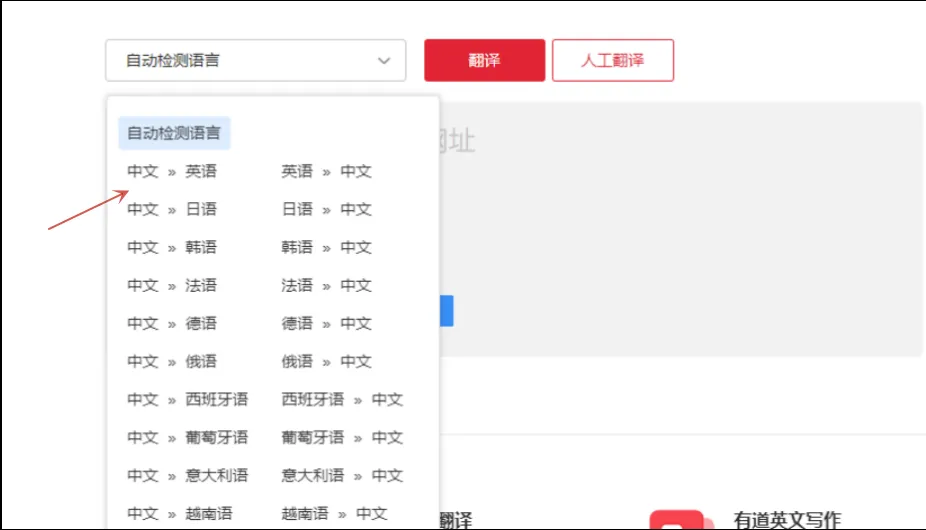The image size is (926, 530).
Task: Click the grey translation text input area
Action: 681,229
